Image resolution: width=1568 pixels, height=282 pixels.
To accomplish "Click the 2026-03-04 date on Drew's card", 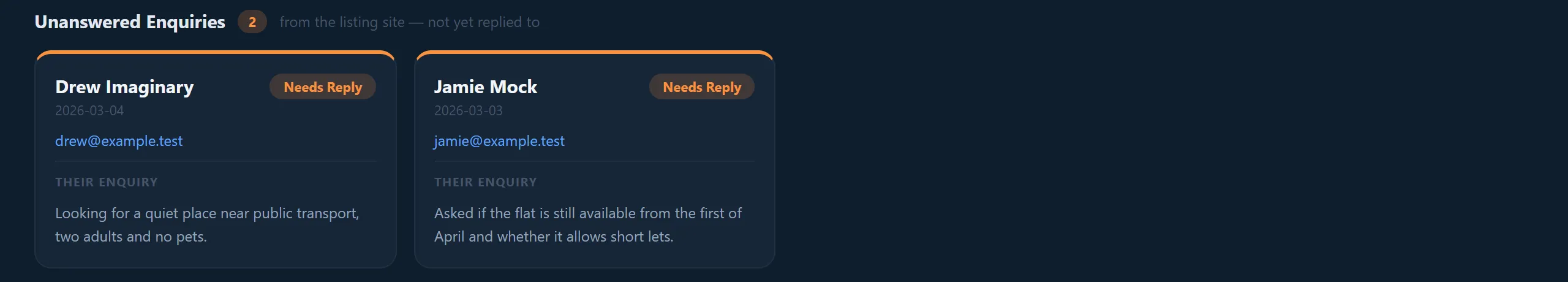I will (x=89, y=110).
